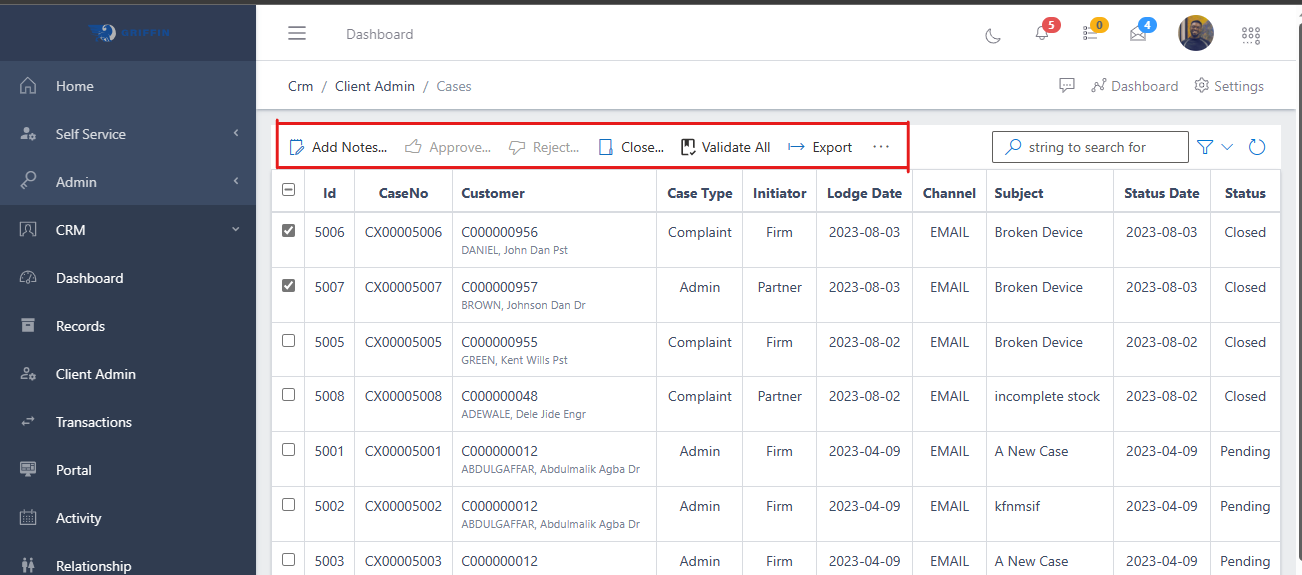
Task: Export the cases list
Action: 820,147
